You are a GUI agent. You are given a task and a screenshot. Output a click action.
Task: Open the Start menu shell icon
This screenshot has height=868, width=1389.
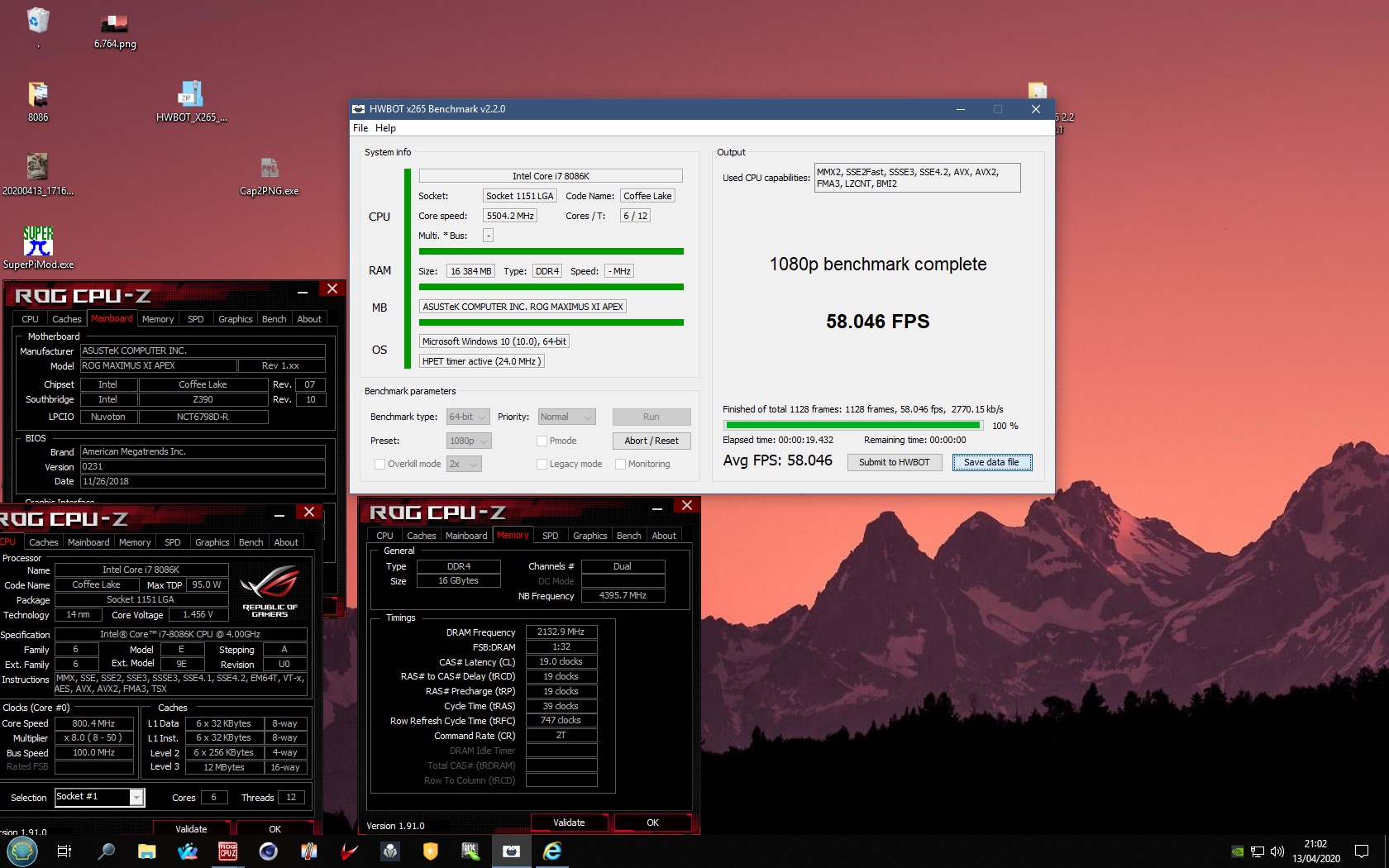tap(21, 851)
